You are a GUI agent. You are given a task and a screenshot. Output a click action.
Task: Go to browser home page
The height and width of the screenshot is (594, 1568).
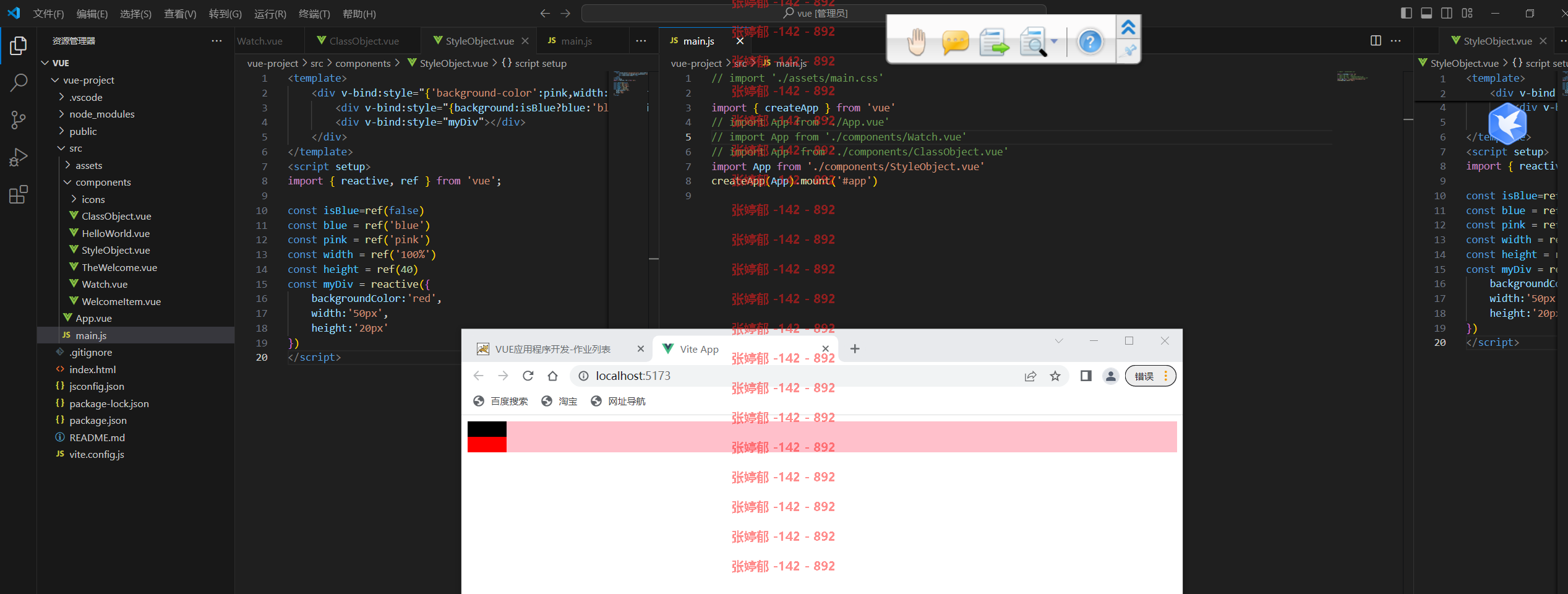(552, 376)
